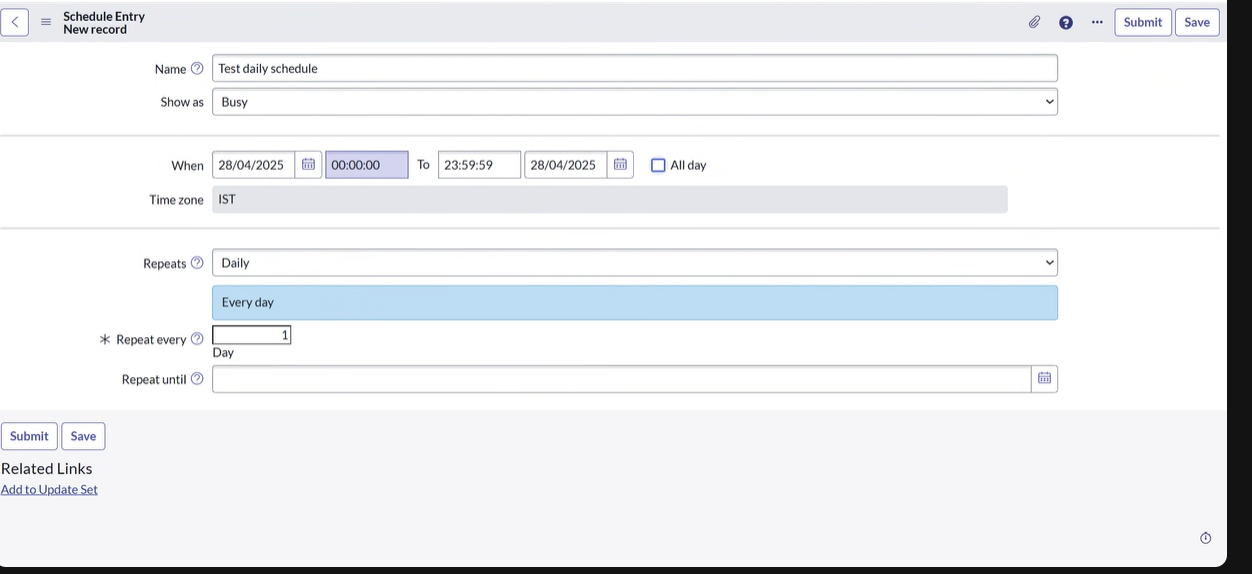The height and width of the screenshot is (574, 1252).
Task: Open the Add to Update Set link
Action: click(49, 490)
